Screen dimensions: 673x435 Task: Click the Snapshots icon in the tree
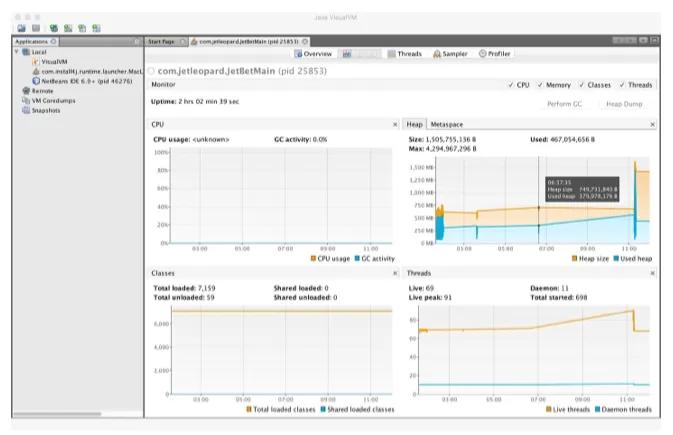pos(26,110)
